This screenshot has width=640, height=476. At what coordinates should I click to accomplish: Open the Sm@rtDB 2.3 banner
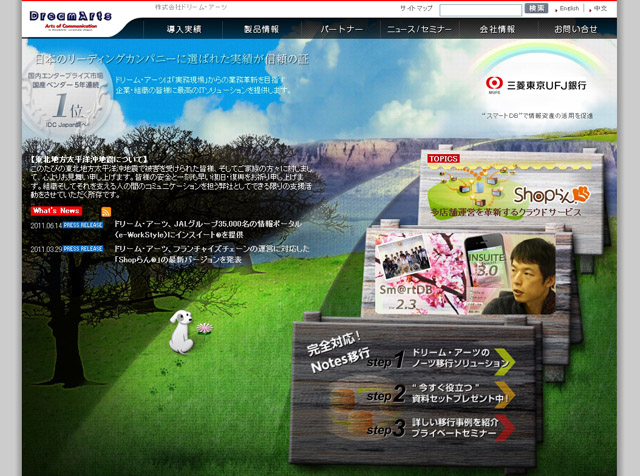coord(465,273)
